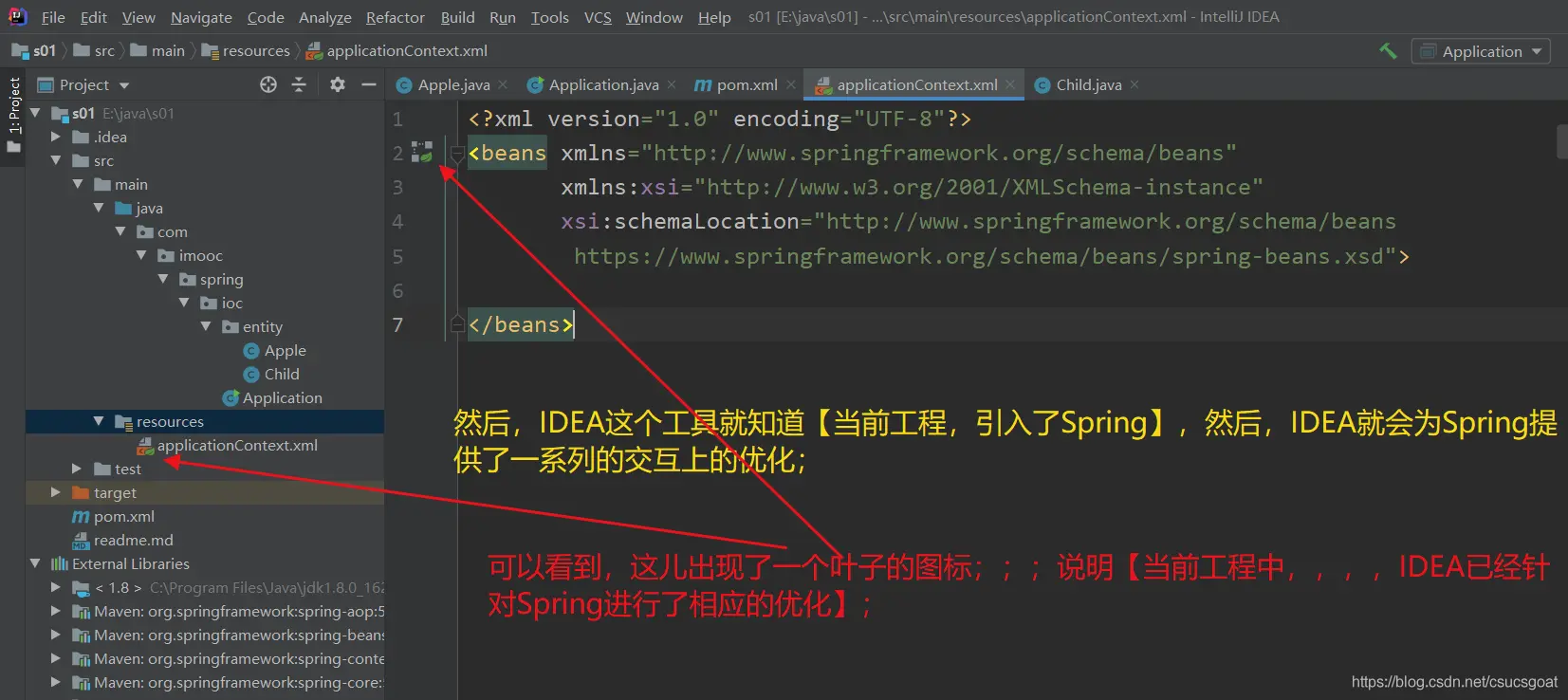
Task: Click the src breadcrumb in navigation bar
Action: point(94,51)
